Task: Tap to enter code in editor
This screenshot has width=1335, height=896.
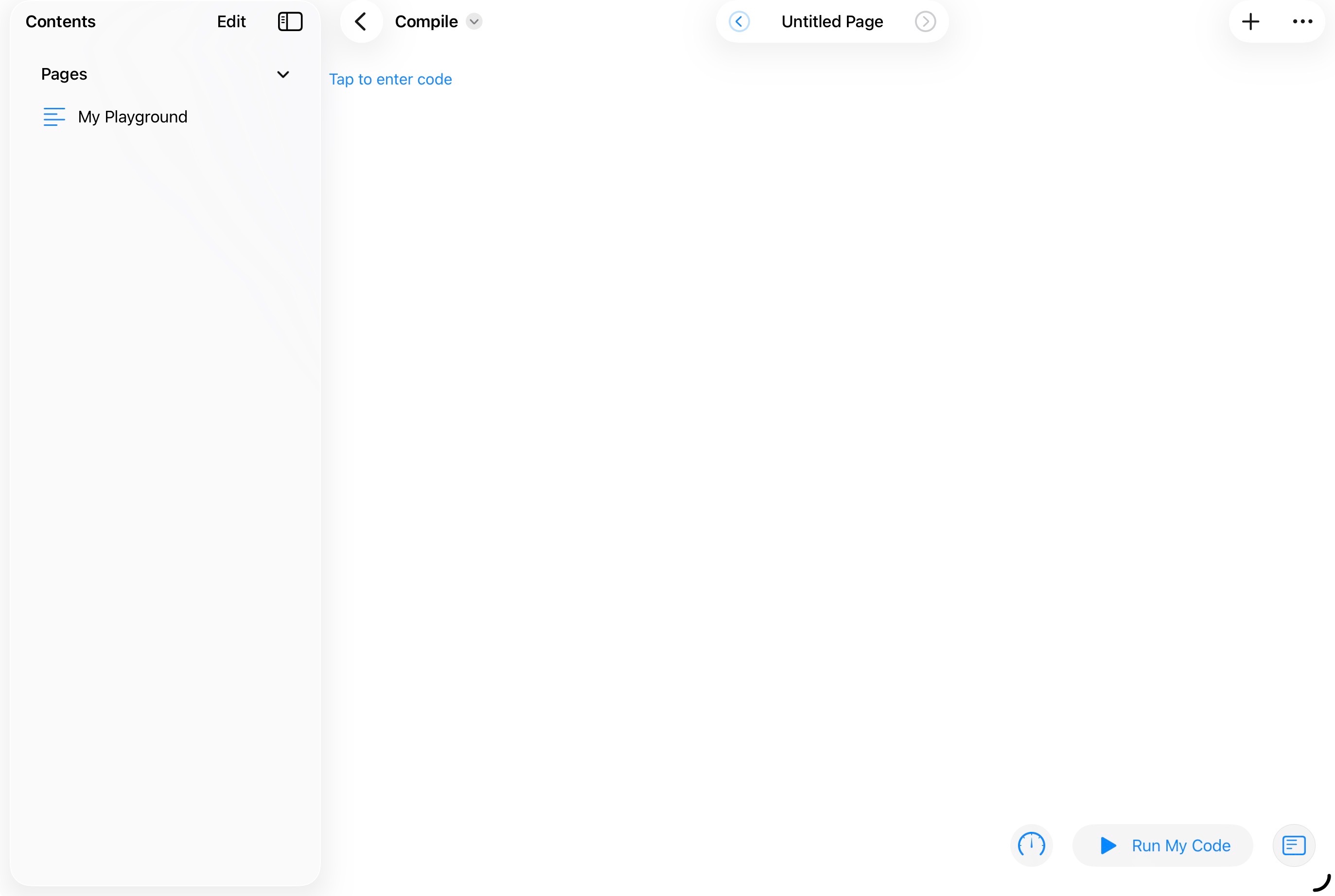Action: [390, 79]
